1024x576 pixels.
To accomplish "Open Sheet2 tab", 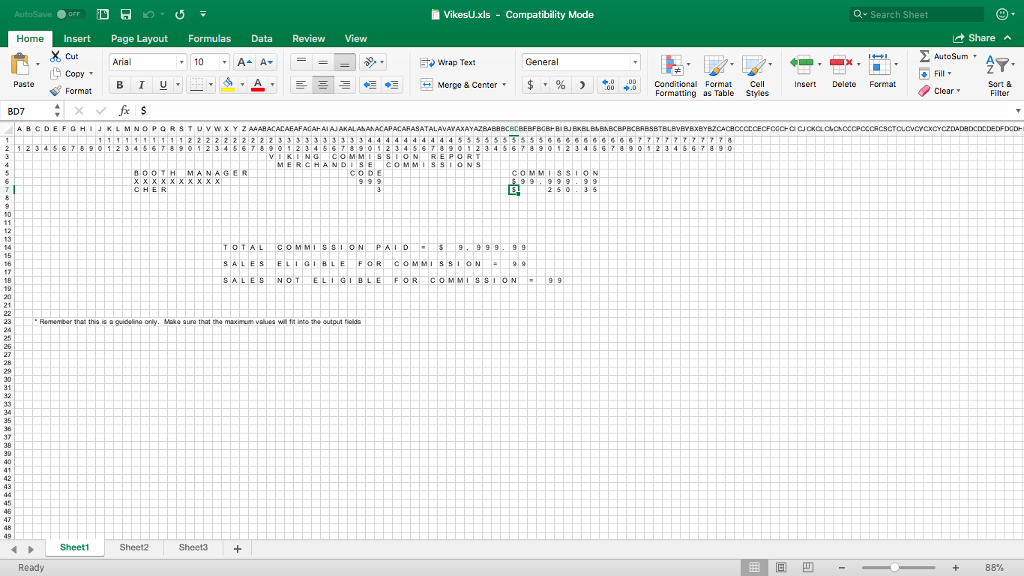I will tap(134, 547).
